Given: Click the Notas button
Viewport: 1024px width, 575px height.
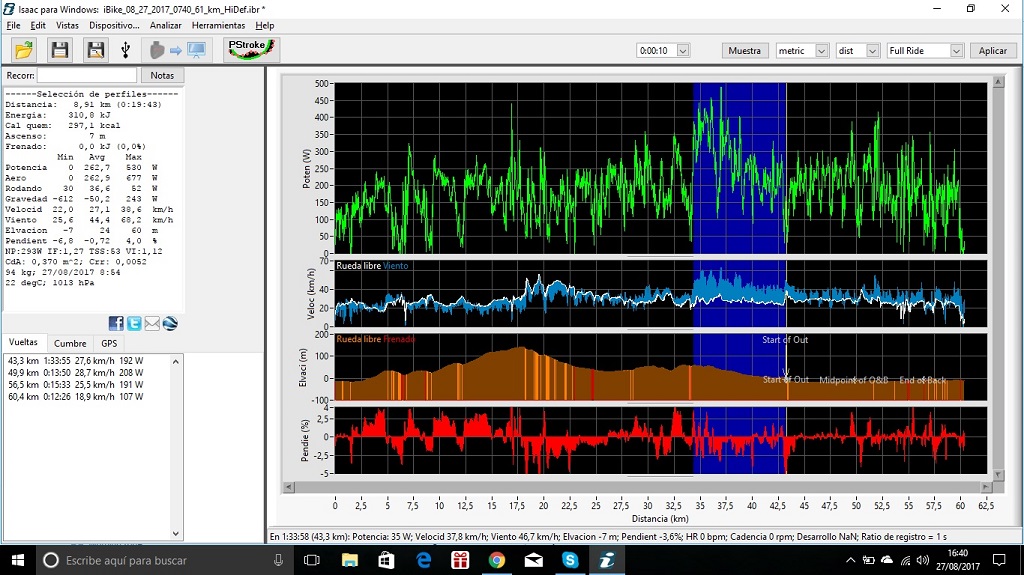Looking at the screenshot, I should point(162,75).
